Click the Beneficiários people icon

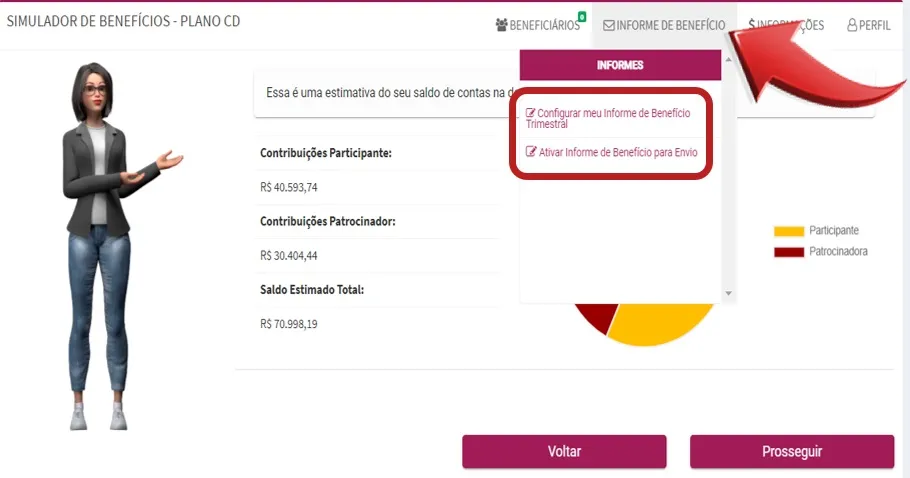tap(501, 25)
